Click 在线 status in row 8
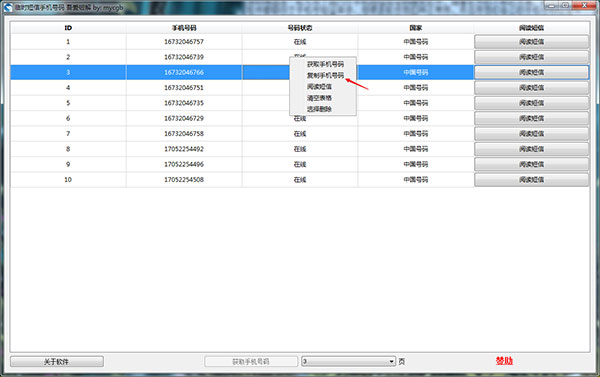Viewport: 600px width, 377px height. pos(300,149)
